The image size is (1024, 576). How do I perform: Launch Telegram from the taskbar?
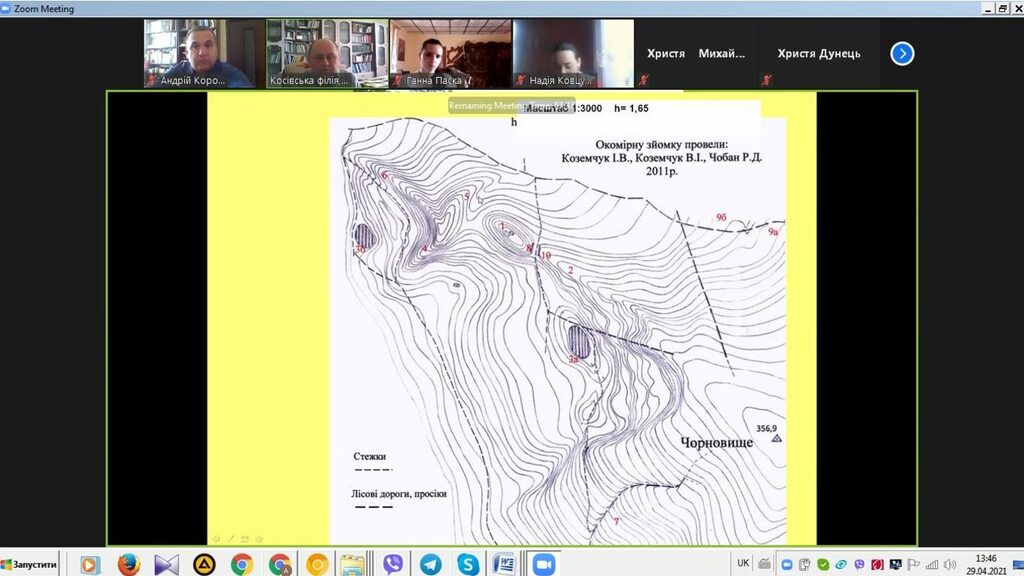point(431,564)
